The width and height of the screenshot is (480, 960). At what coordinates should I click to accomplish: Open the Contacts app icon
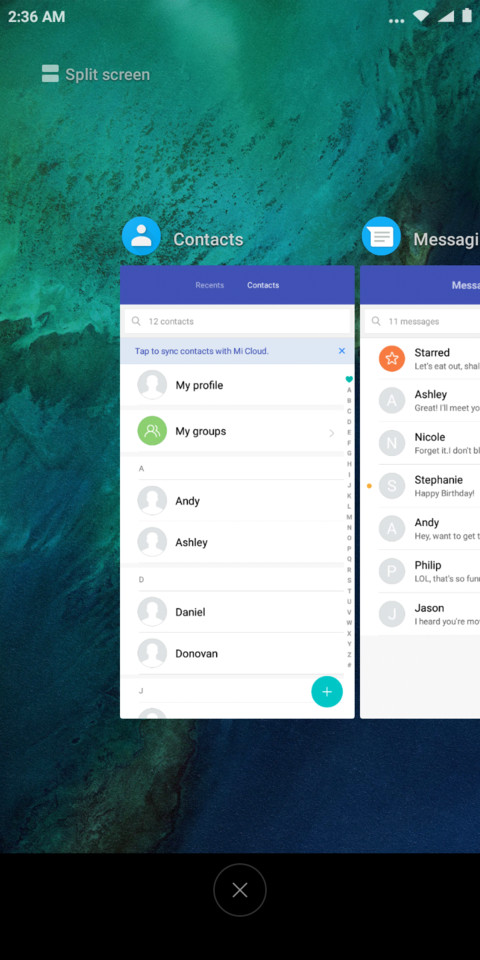(x=141, y=236)
